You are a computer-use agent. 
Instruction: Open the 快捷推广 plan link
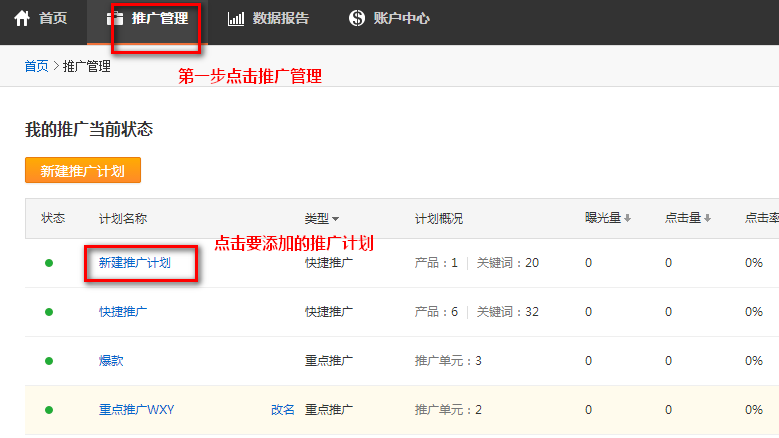tap(123, 312)
